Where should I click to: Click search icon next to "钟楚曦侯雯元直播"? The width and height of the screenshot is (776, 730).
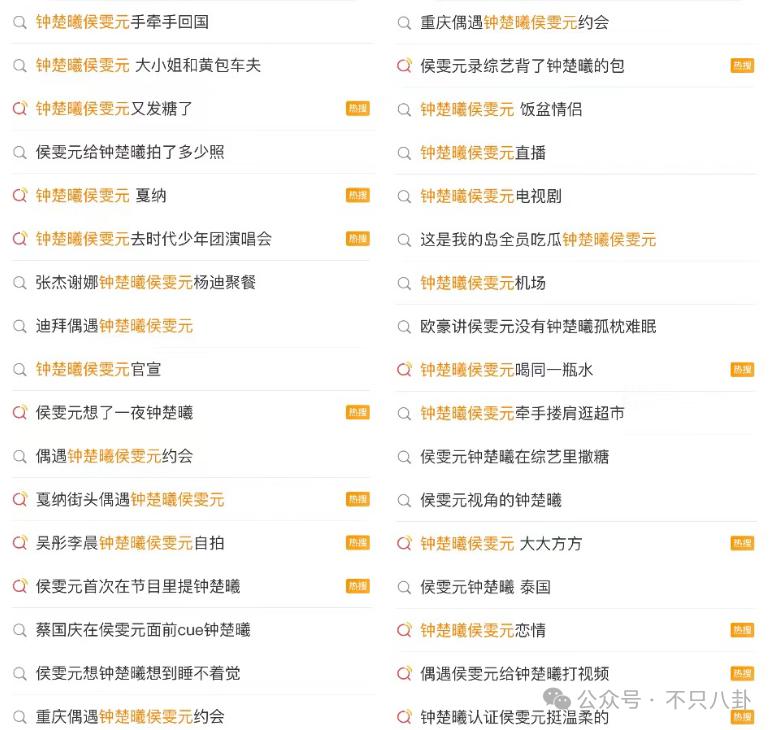(x=404, y=153)
